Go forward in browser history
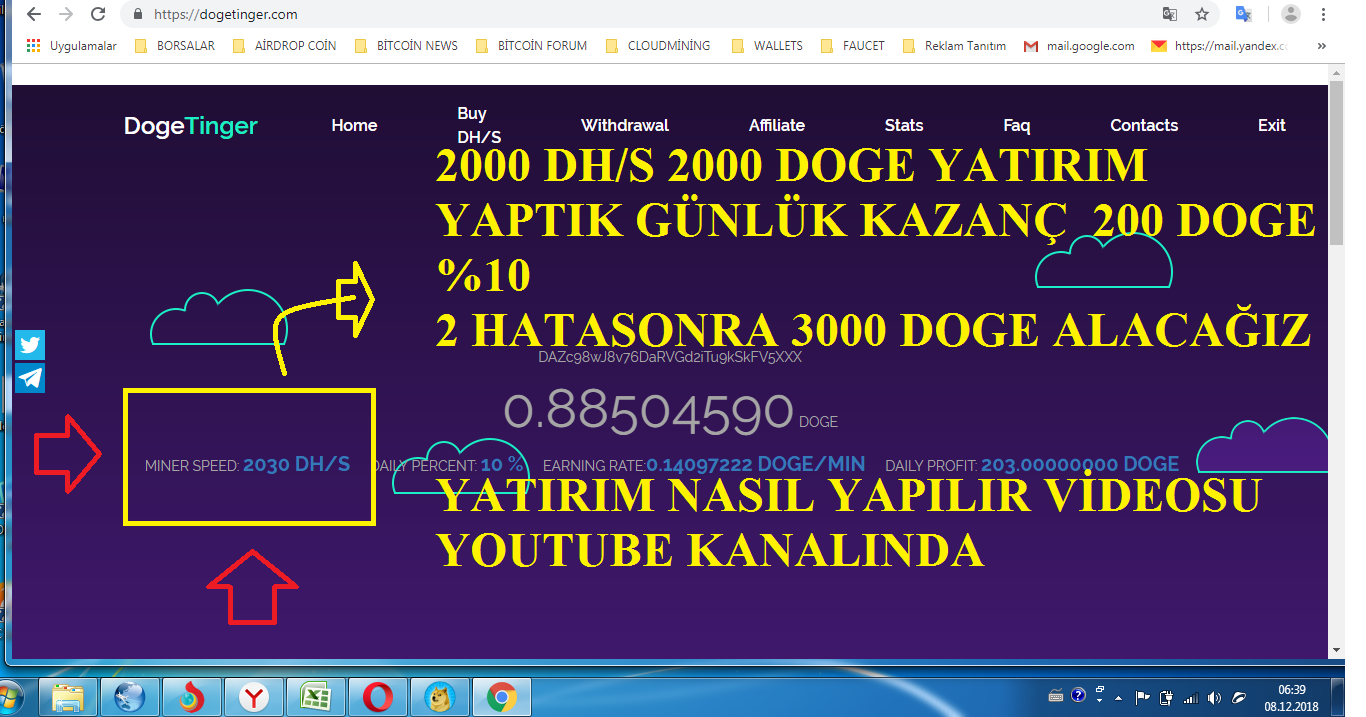 click(66, 15)
